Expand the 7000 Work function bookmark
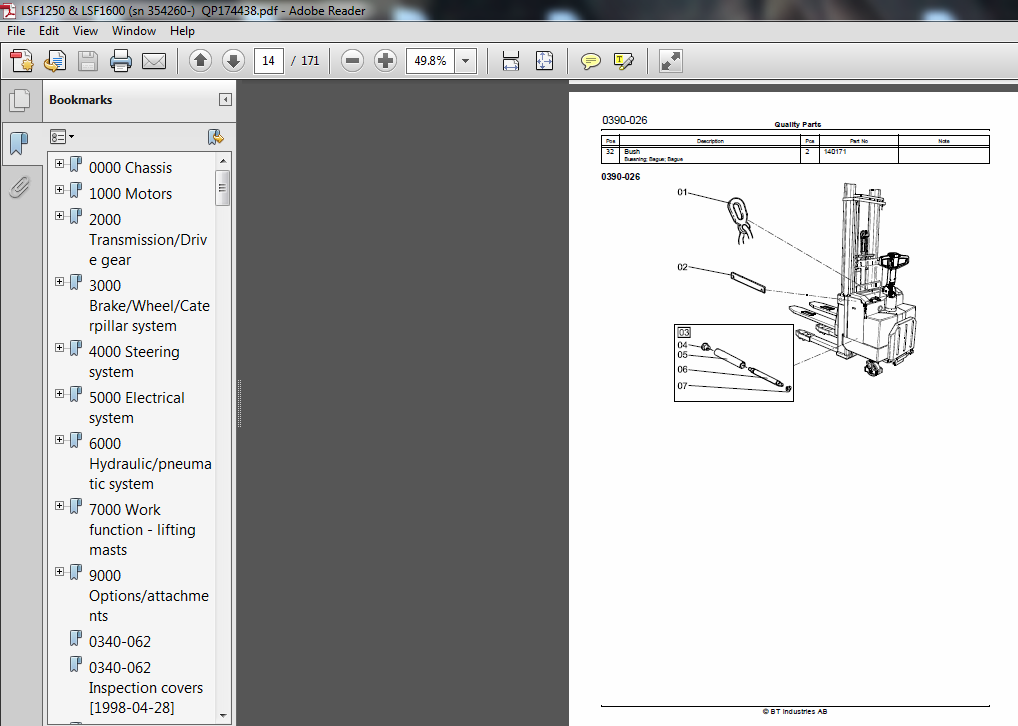Image resolution: width=1018 pixels, height=726 pixels. pos(59,506)
